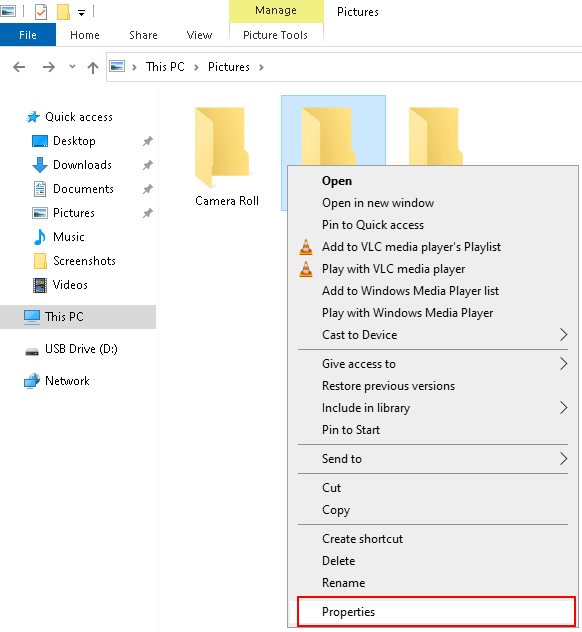Expand chevron after This PC in address bar

click(x=196, y=67)
